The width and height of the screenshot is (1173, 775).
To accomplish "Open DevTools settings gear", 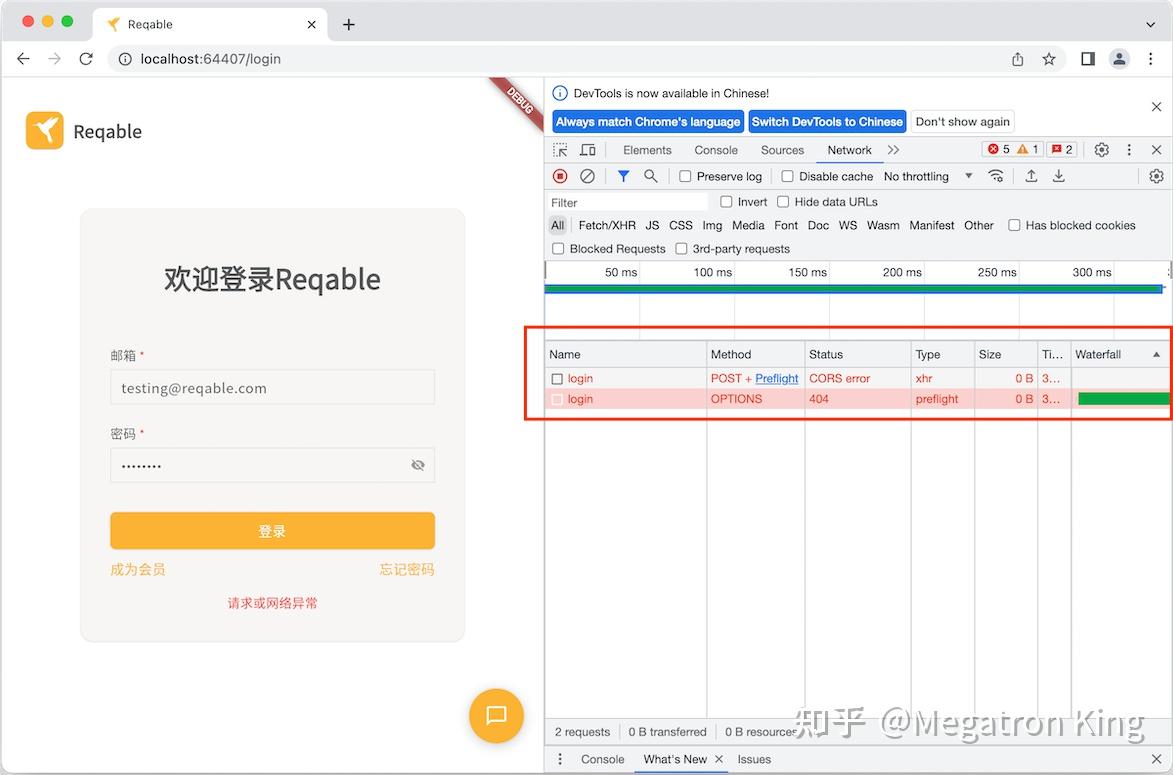I will 1101,149.
